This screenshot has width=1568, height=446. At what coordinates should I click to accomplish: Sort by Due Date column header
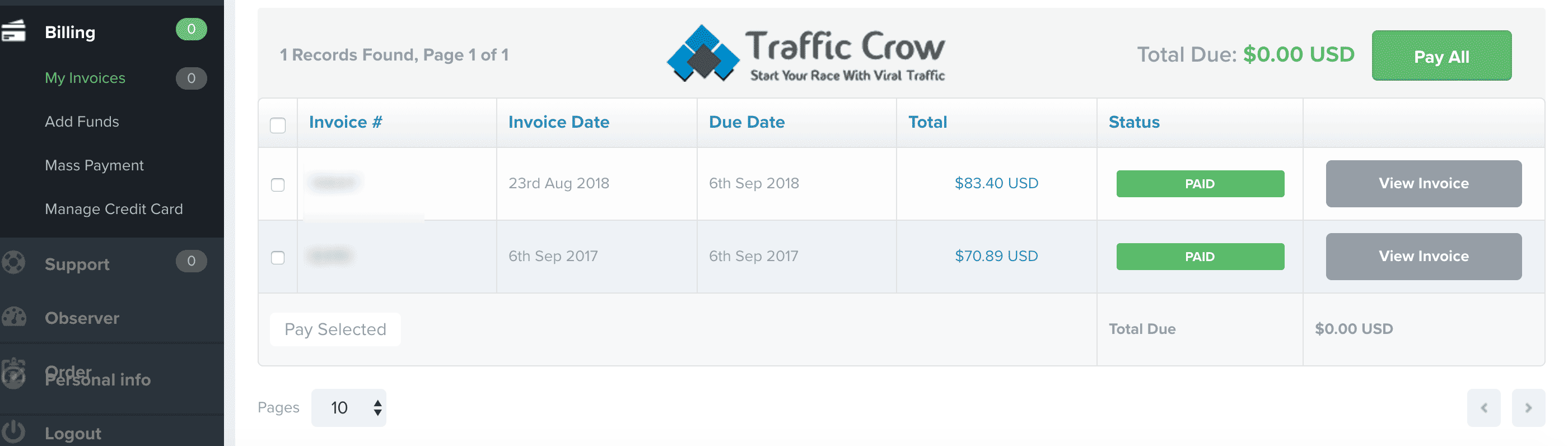[746, 122]
